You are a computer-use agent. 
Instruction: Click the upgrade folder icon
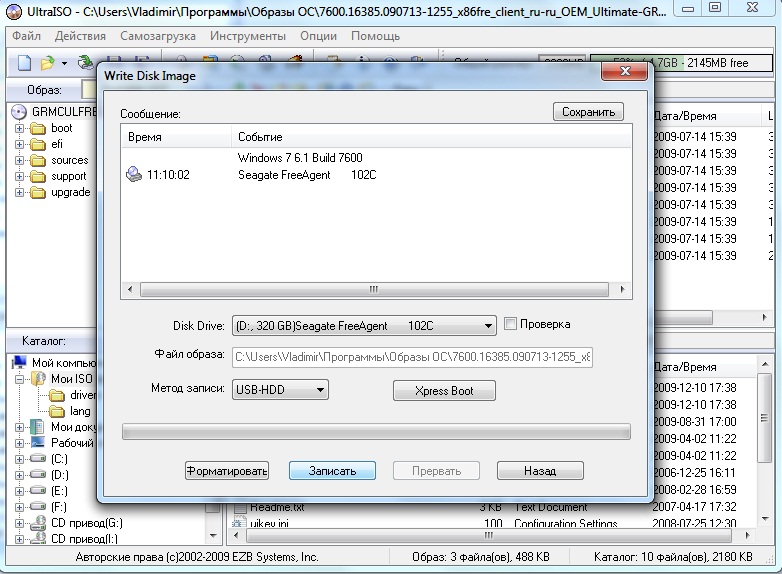38,192
